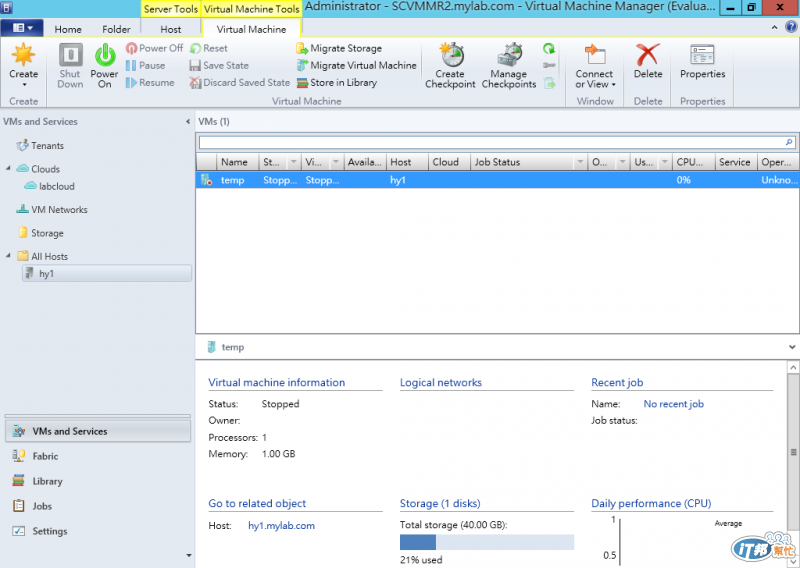Viewport: 800px width, 568px height.
Task: Switch to the Folder ribbon tab
Action: 116,29
